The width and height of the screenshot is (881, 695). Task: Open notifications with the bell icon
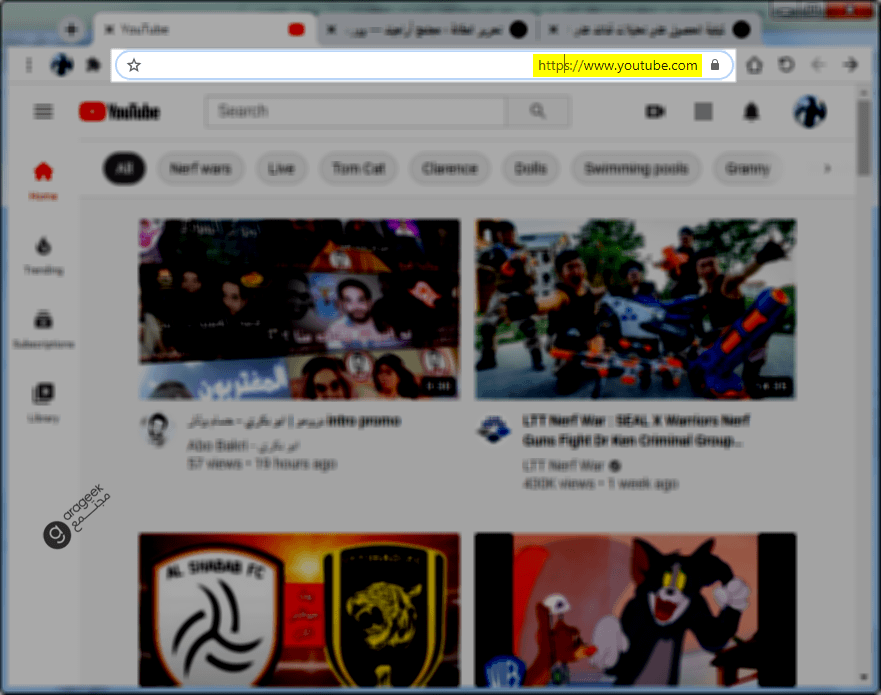tap(751, 112)
